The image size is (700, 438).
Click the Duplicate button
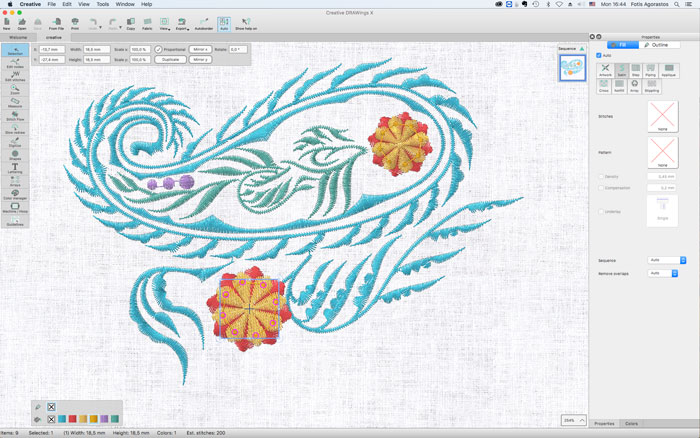[x=168, y=59]
